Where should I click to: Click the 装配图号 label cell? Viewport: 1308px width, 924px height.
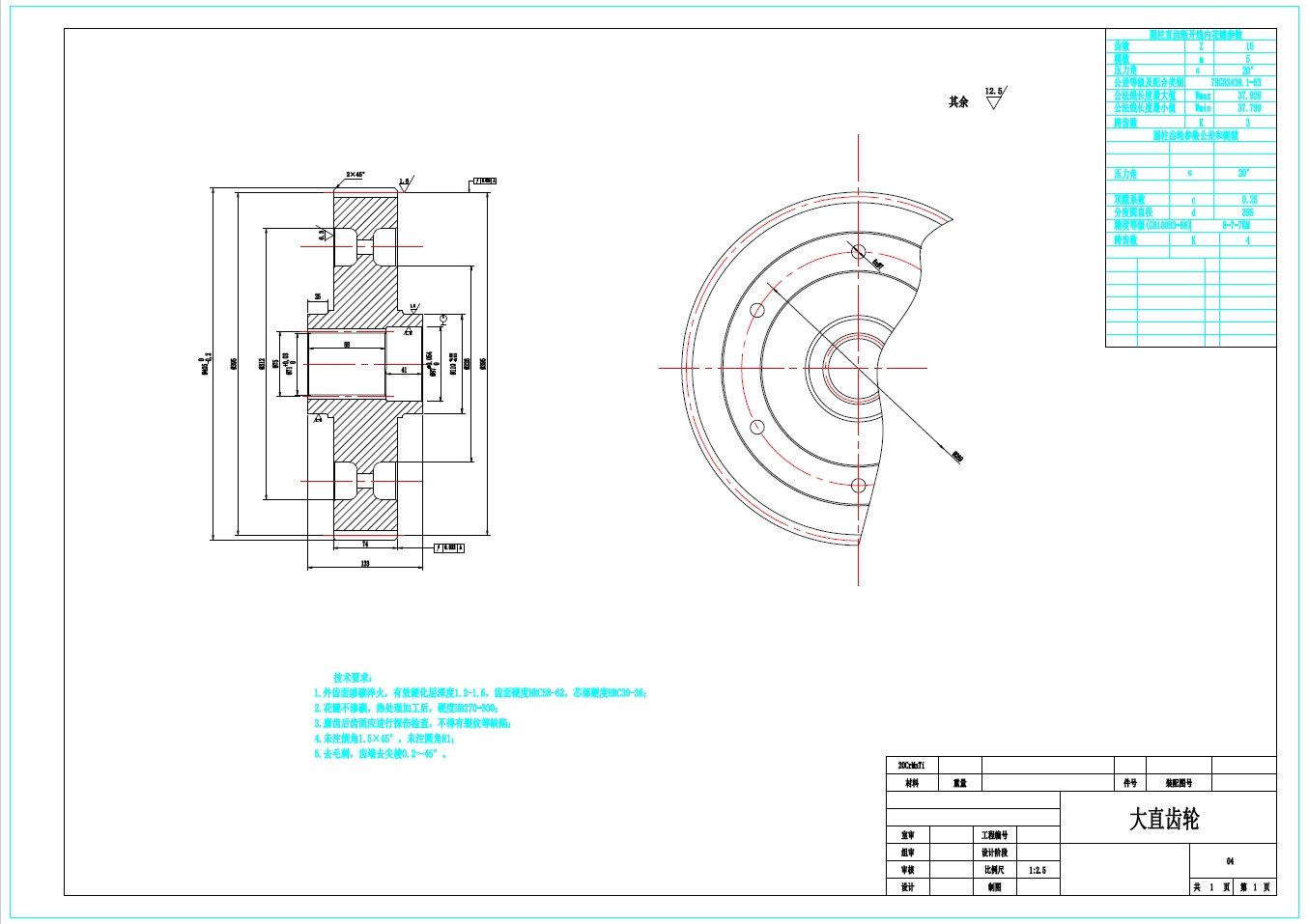click(x=1179, y=783)
